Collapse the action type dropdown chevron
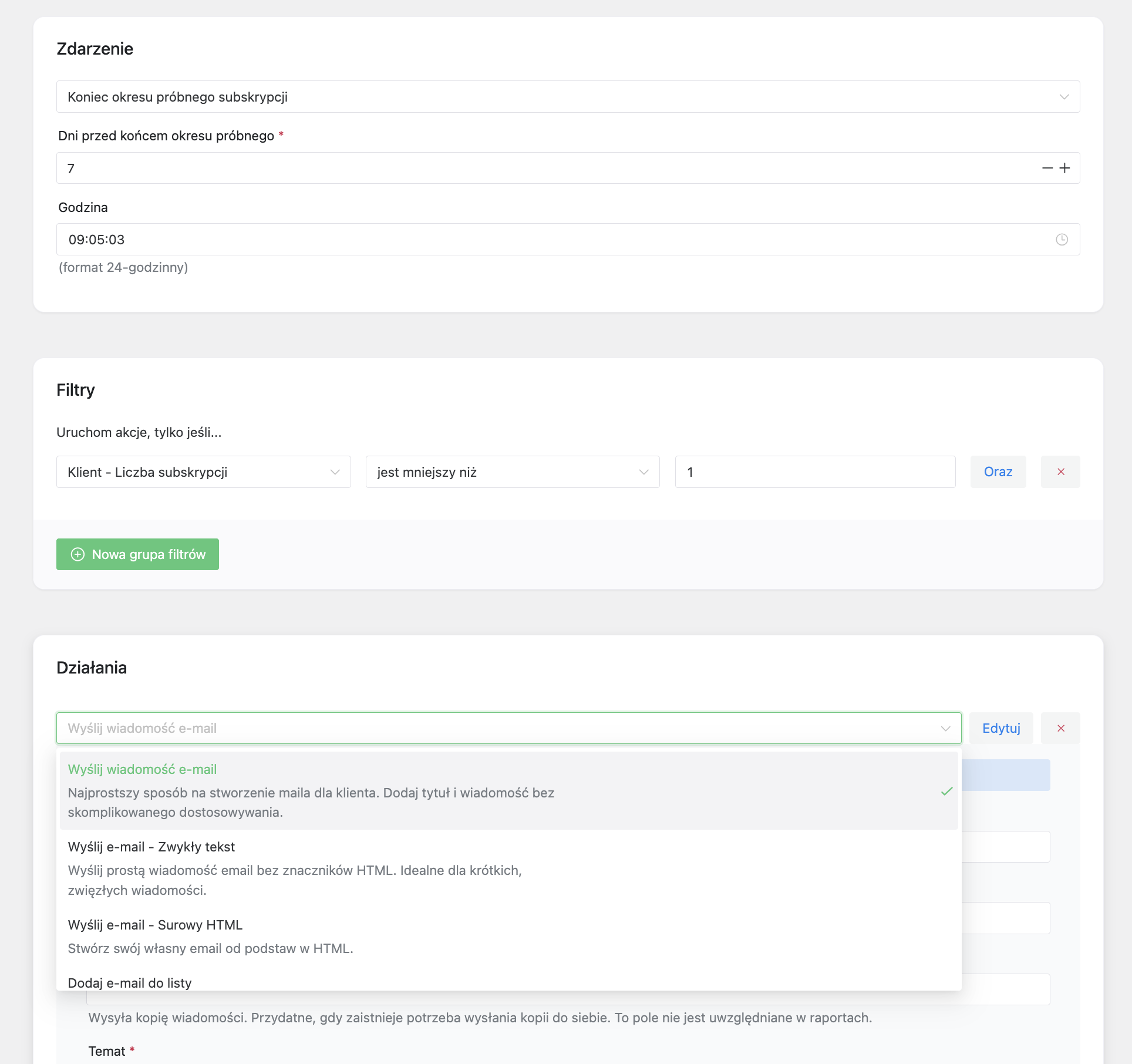This screenshot has width=1132, height=1064. pyautogui.click(x=945, y=728)
